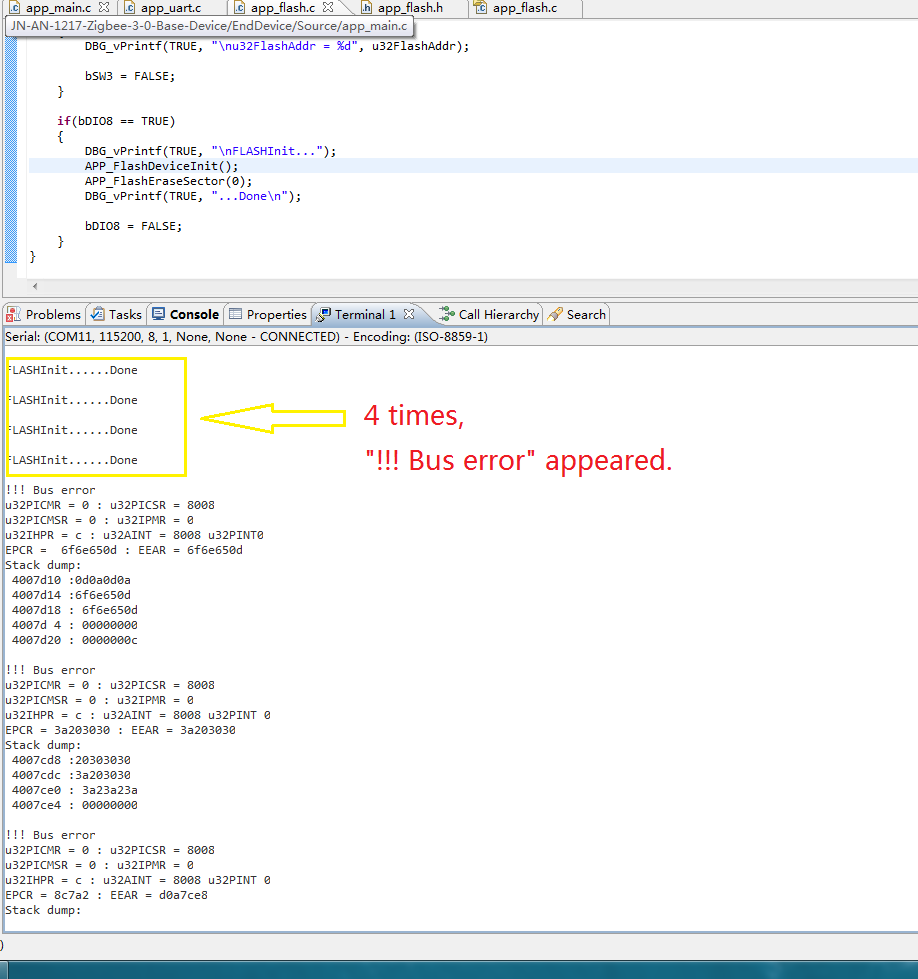Viewport: 918px width, 979px height.
Task: Click stack dump entry 4007d20 : 0000000c
Action: (74, 640)
